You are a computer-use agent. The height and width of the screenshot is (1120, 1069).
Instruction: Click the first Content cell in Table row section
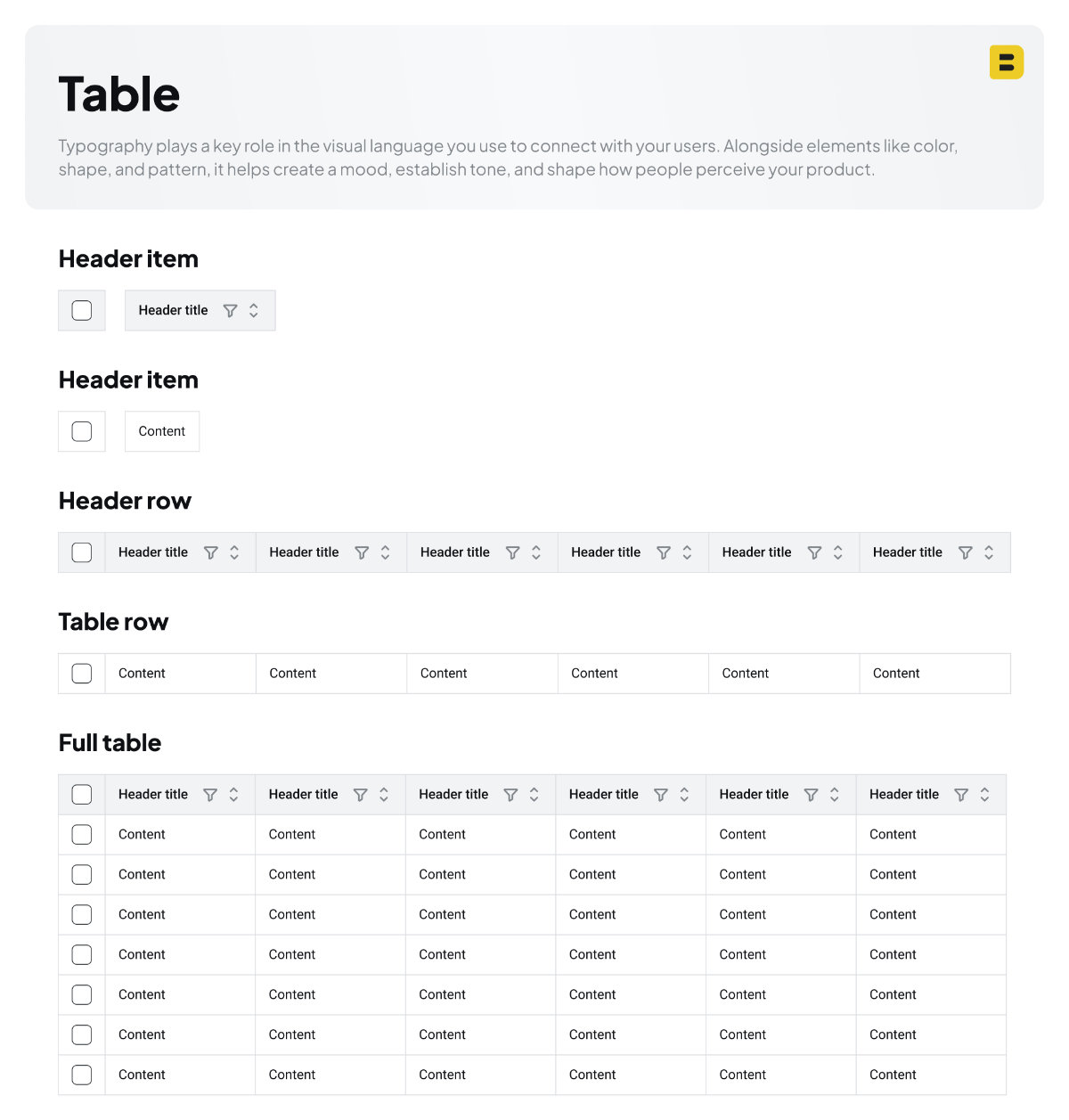[x=143, y=674]
